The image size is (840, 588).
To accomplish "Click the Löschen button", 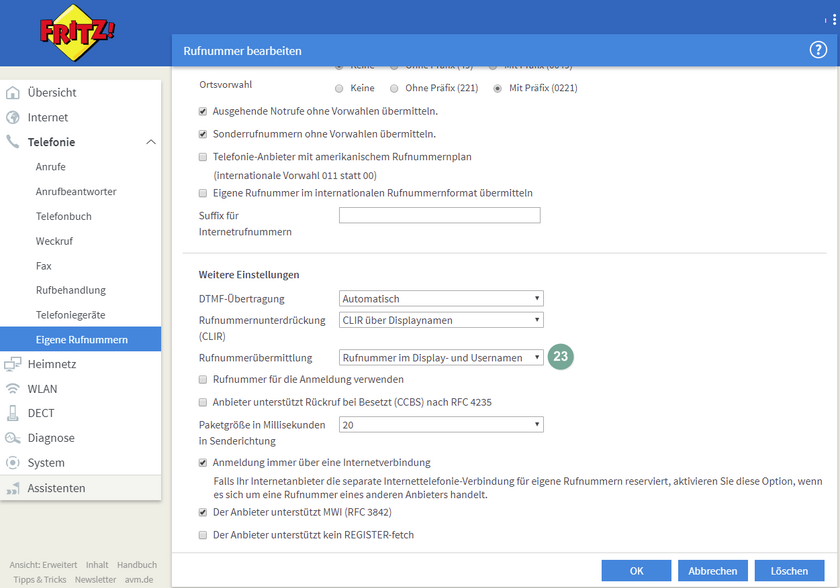I will click(789, 571).
